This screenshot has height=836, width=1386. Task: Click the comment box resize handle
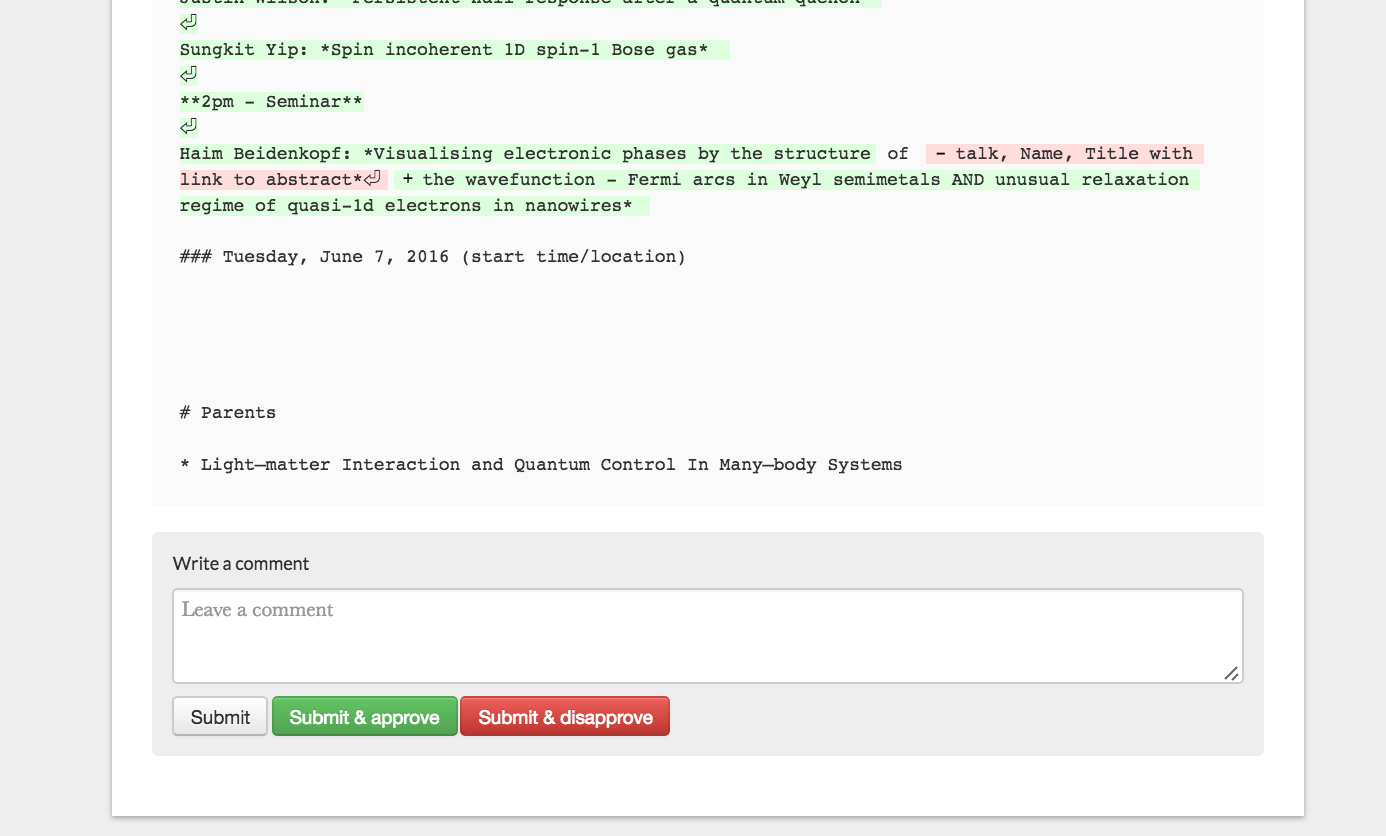click(1231, 674)
